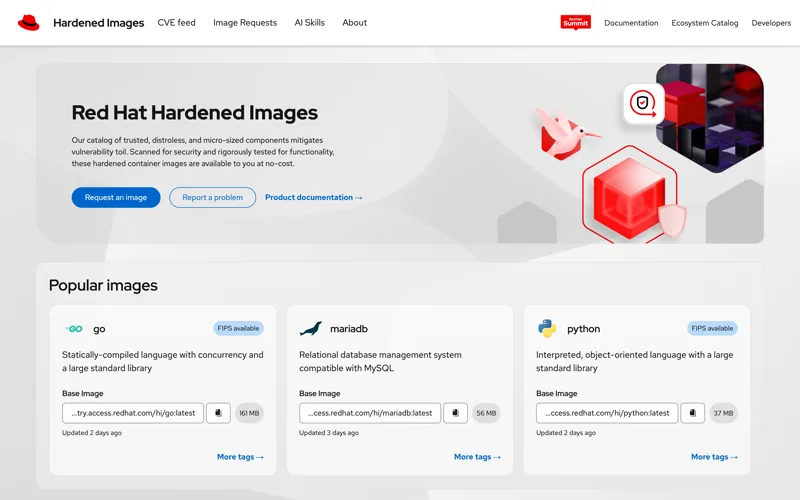This screenshot has width=800, height=500.
Task: Click the mariadb card title
Action: click(x=349, y=329)
